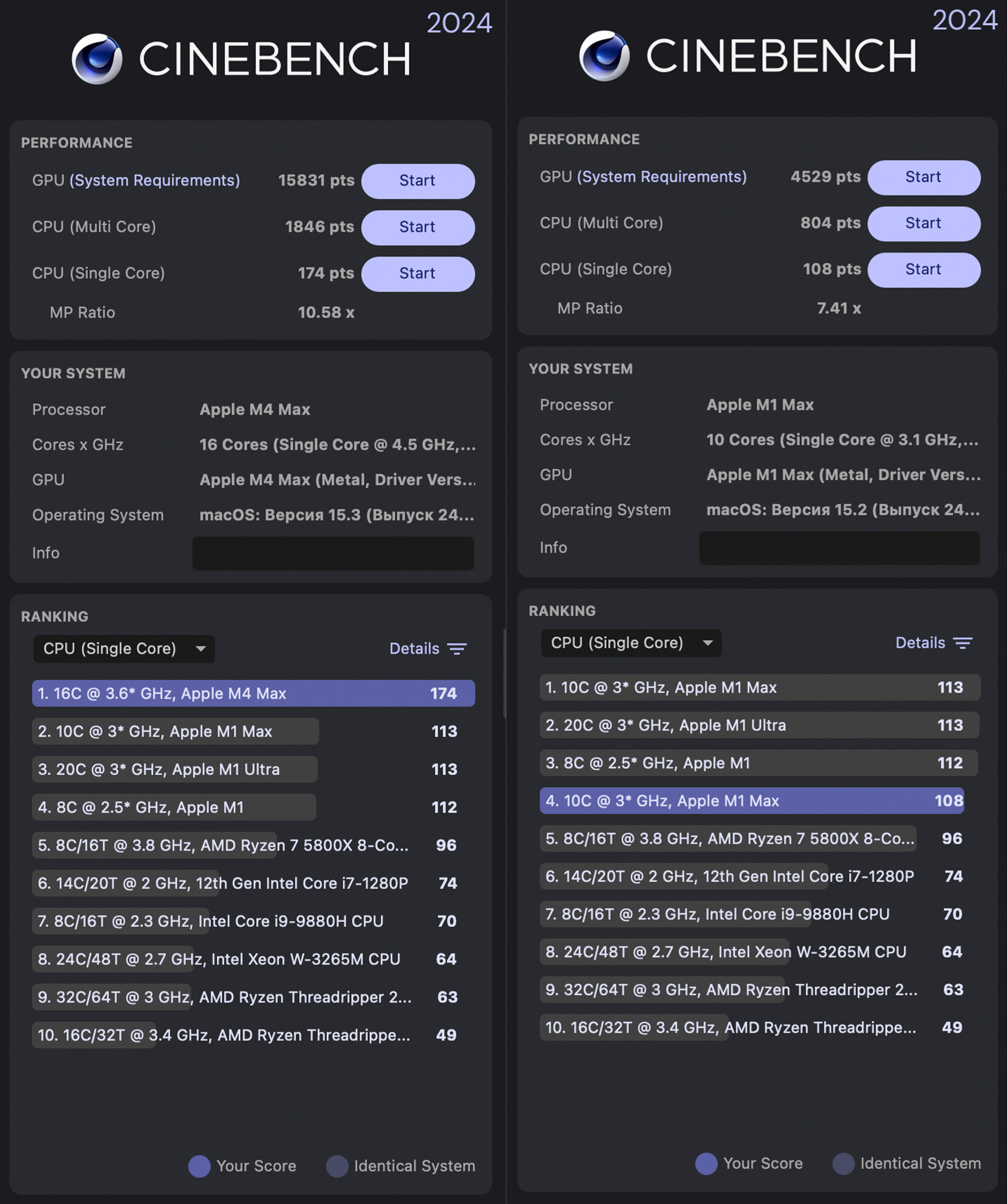The height and width of the screenshot is (1204, 1007).
Task: Click the Apple M4 Max processor value
Action: 255,410
